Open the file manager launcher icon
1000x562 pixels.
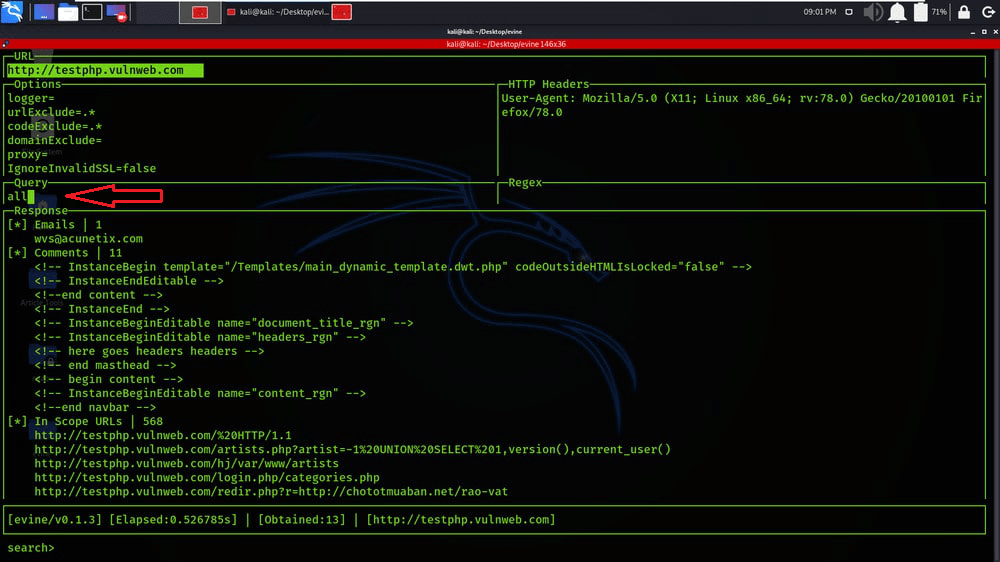[68, 12]
